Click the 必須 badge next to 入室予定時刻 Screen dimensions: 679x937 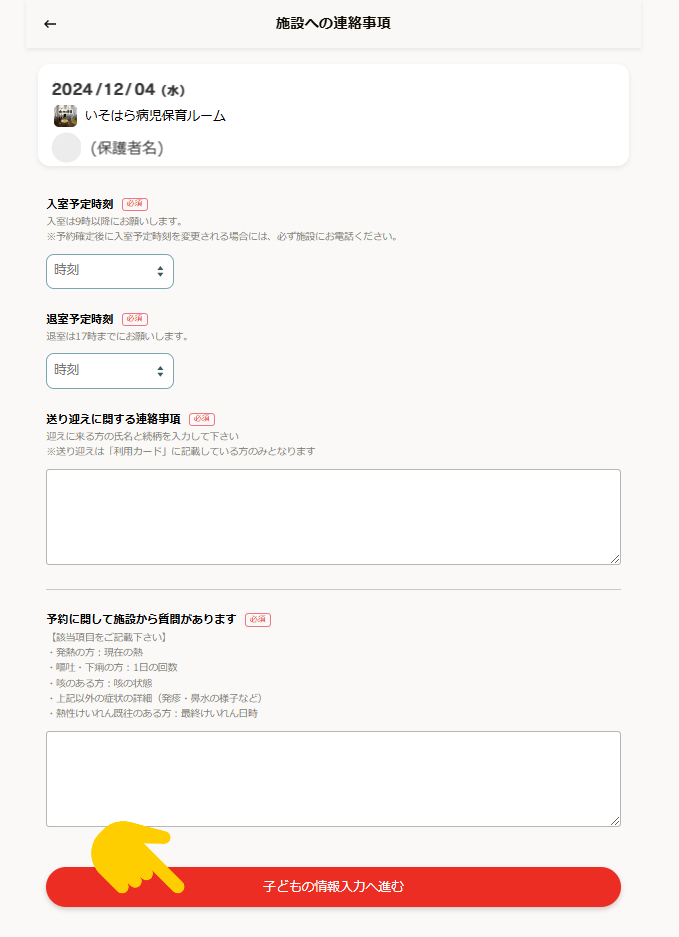click(135, 204)
